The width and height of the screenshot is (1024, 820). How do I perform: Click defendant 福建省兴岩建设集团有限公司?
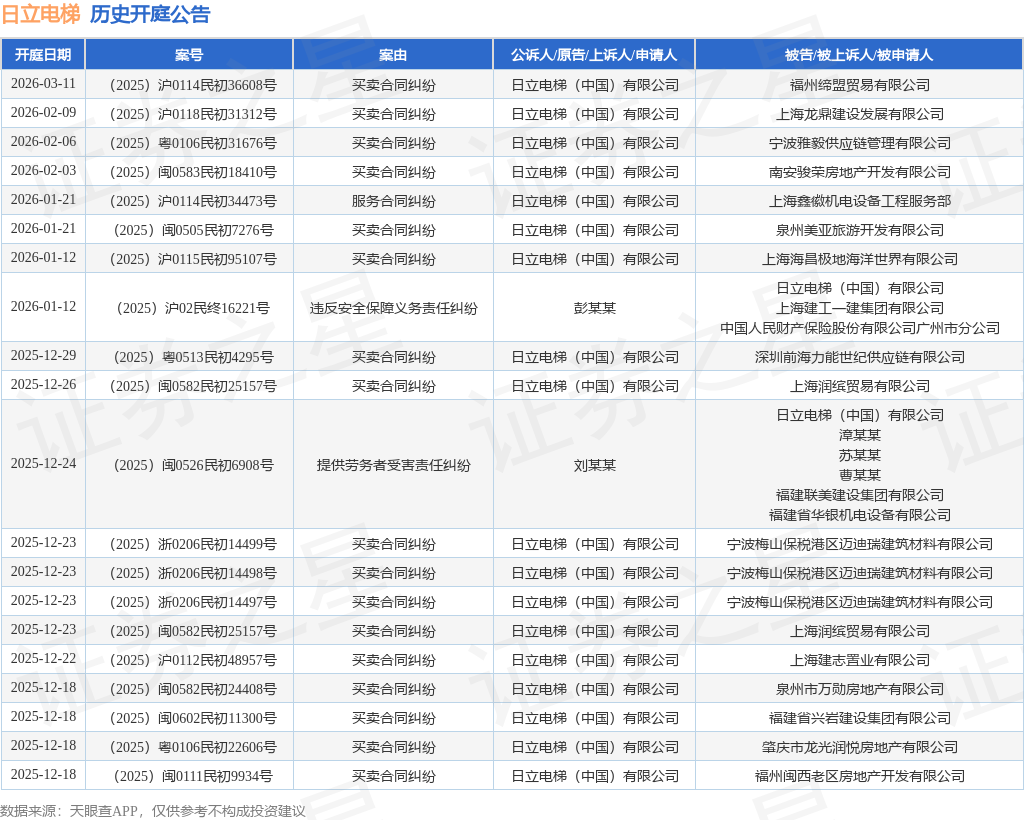(859, 718)
